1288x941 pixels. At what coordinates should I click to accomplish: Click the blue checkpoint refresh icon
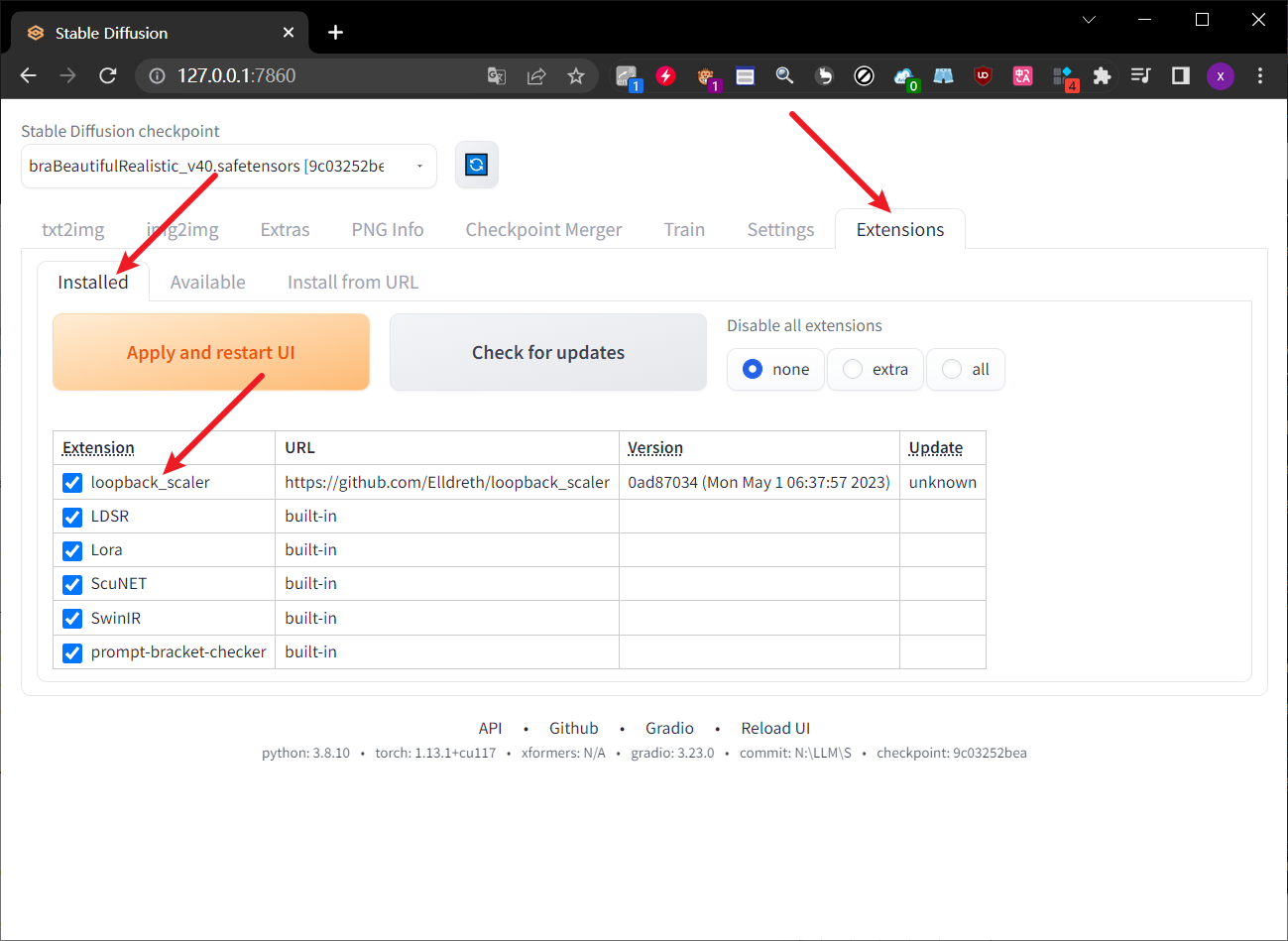pos(477,165)
